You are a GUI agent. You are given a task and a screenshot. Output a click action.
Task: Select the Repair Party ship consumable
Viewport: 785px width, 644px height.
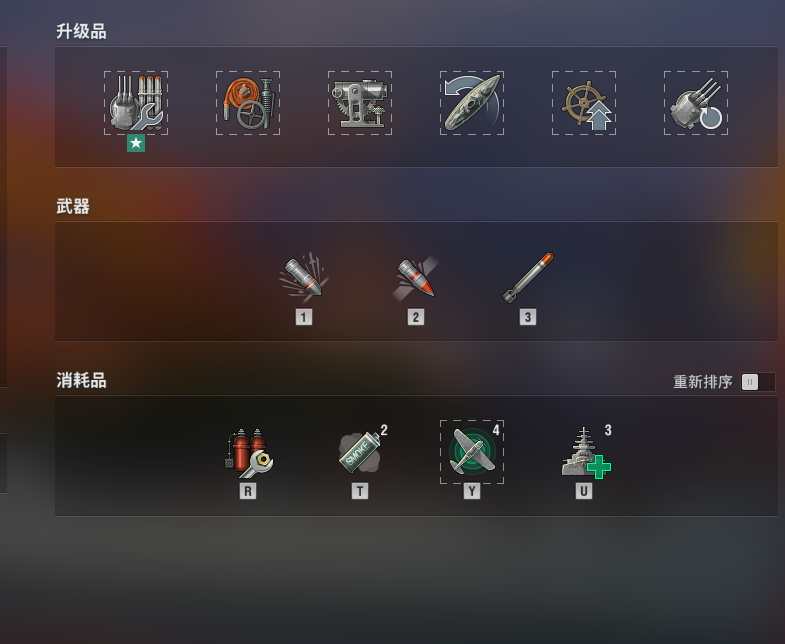tap(585, 453)
